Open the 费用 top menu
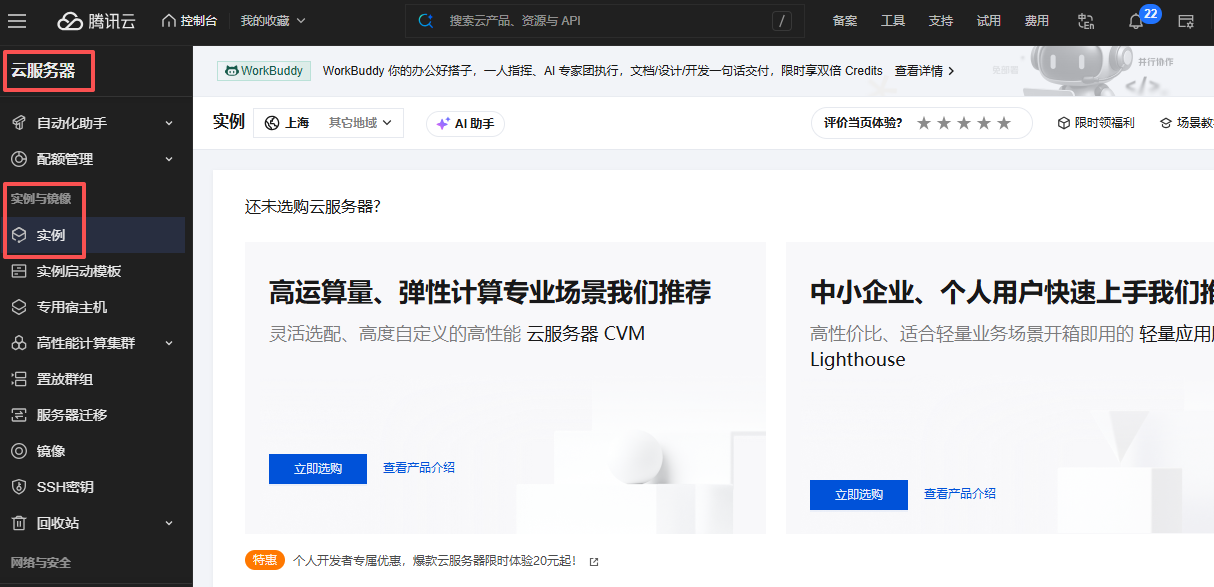 [x=1037, y=21]
